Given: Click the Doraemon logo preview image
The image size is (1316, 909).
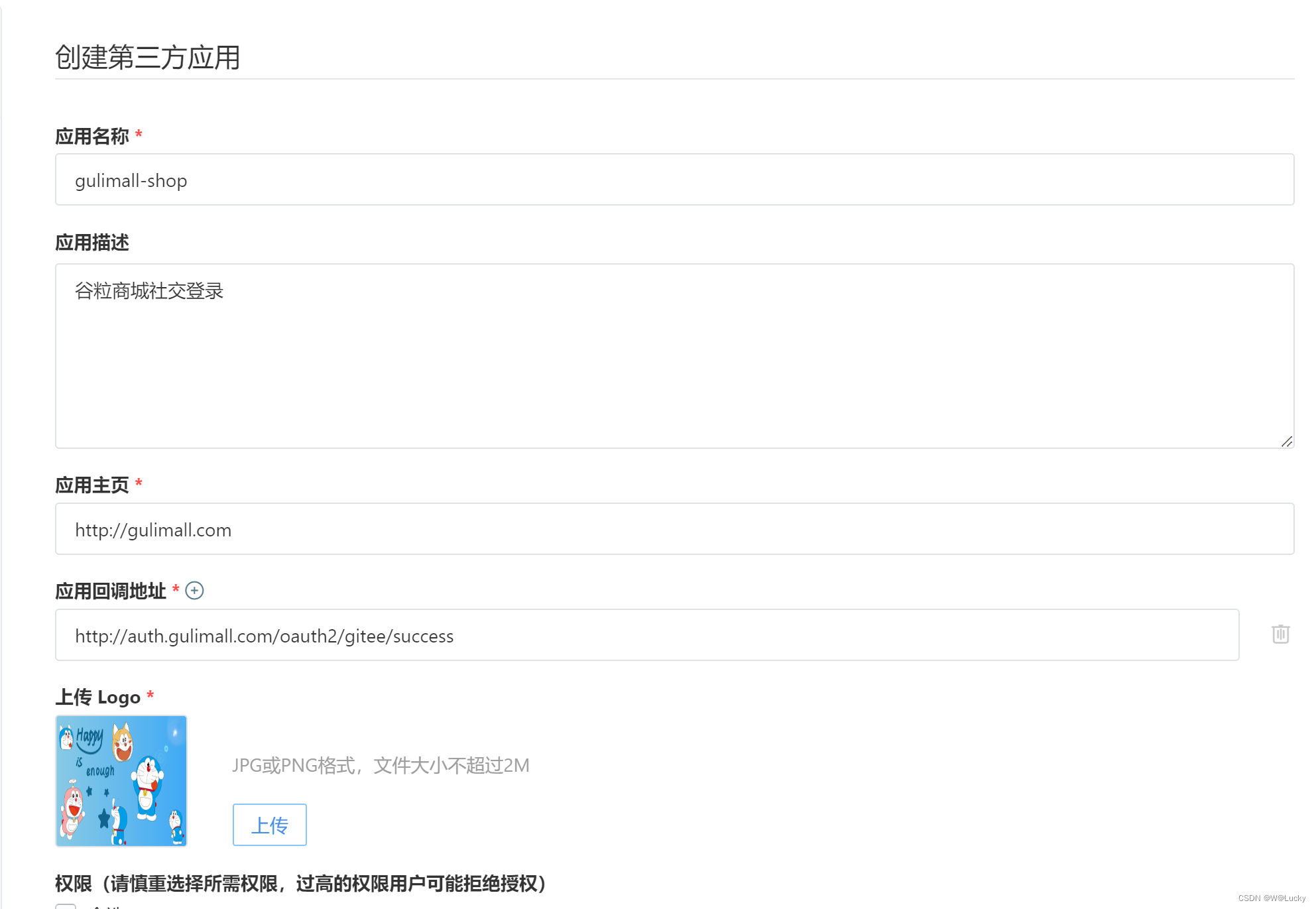Looking at the screenshot, I should [x=121, y=780].
